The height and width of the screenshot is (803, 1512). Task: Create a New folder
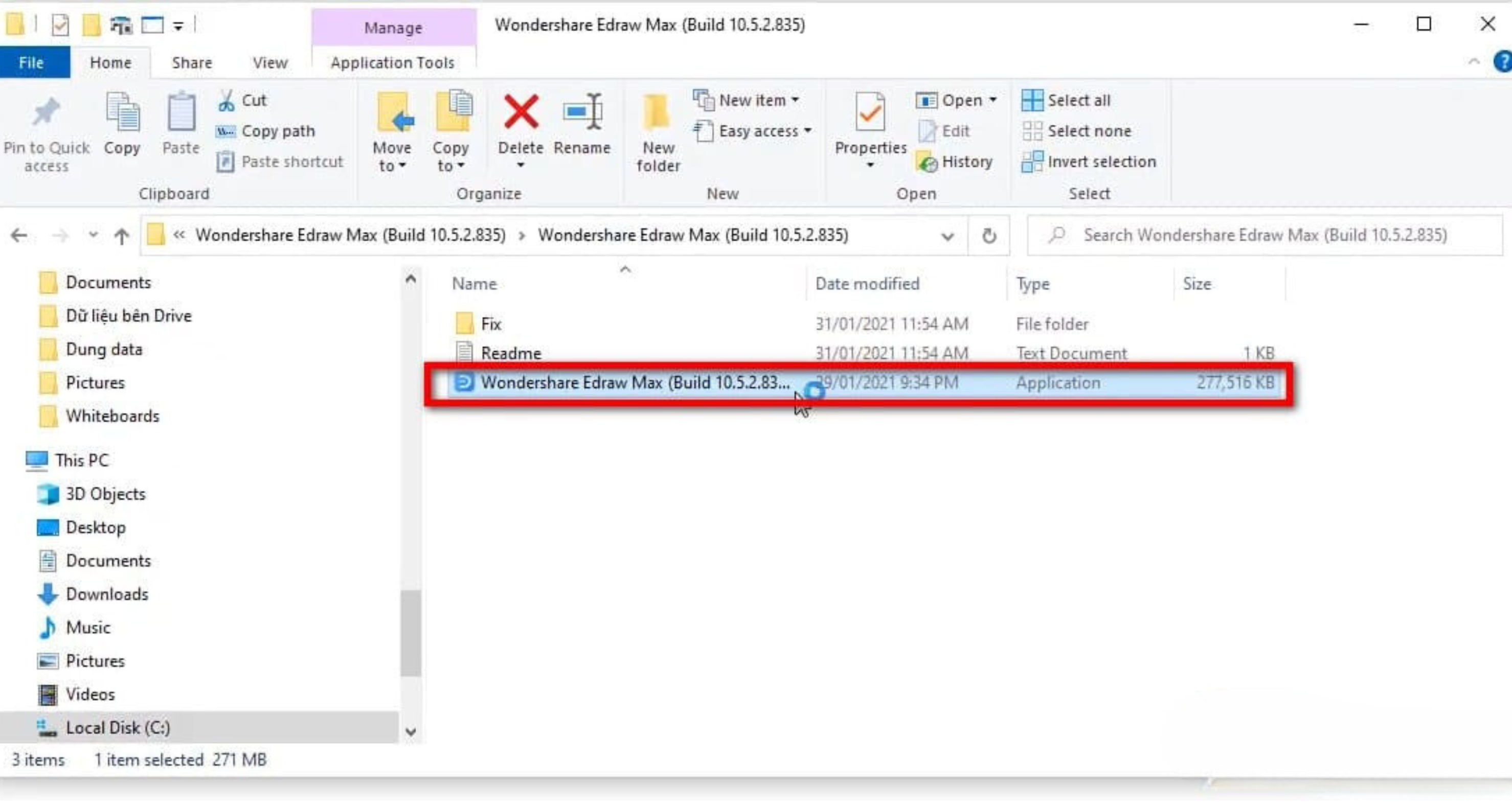(658, 132)
